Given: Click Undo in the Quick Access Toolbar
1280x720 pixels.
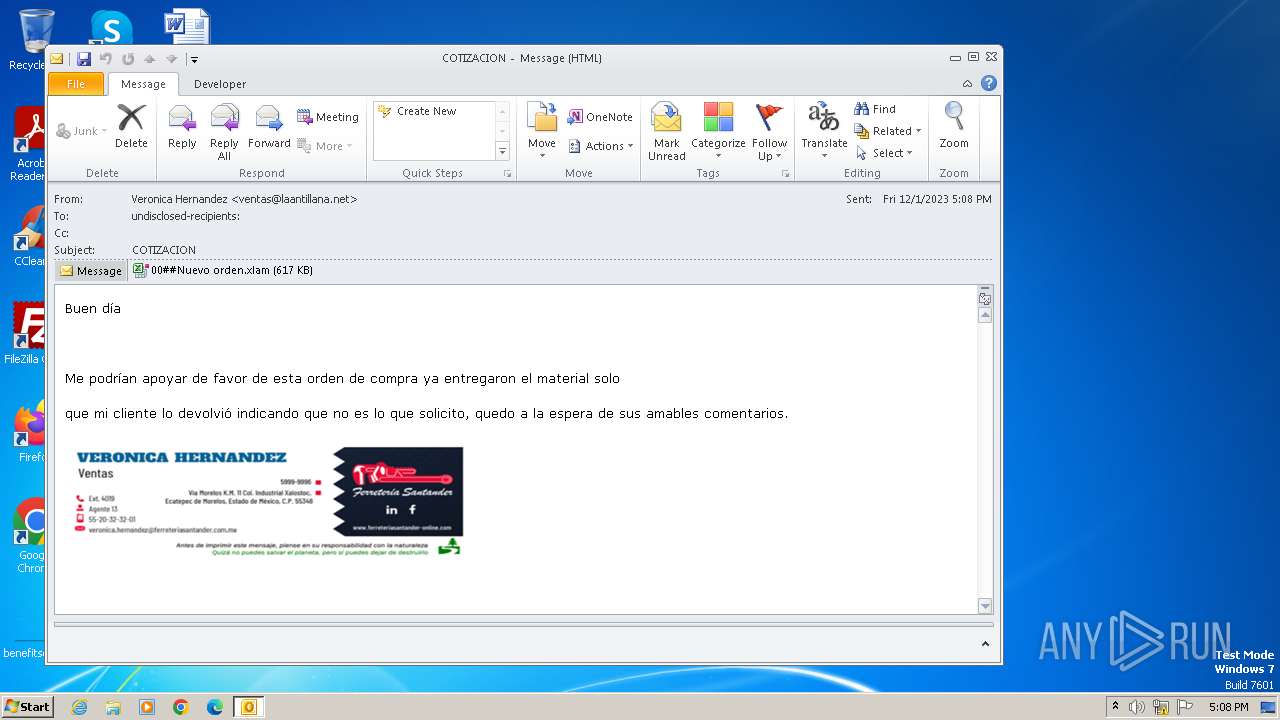Looking at the screenshot, I should pos(106,58).
